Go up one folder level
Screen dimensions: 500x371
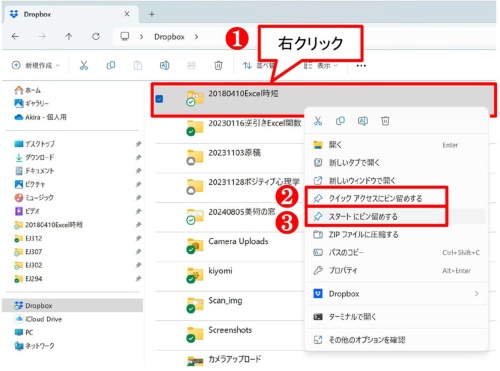click(x=69, y=36)
